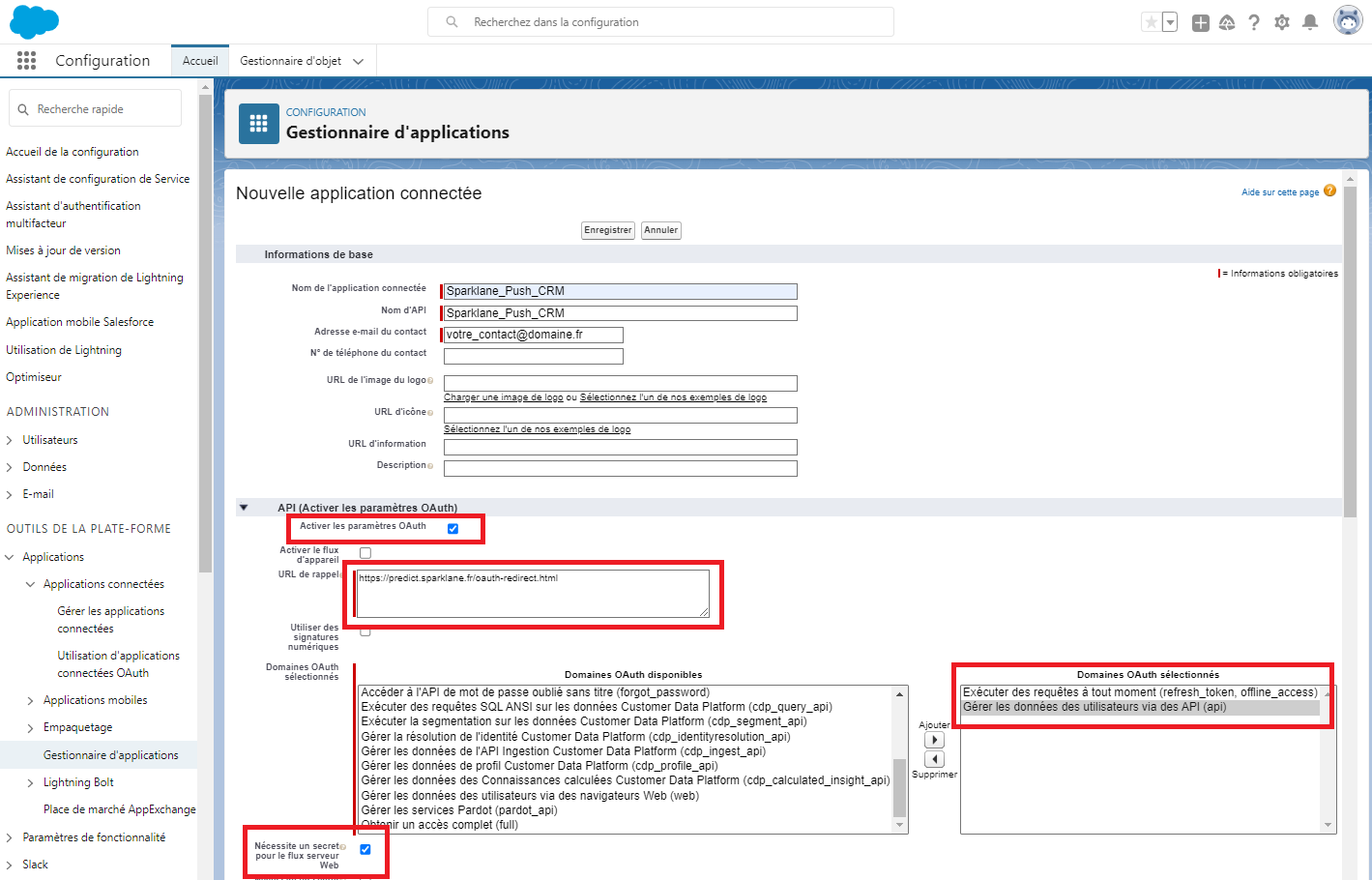Open the Aide sur cette page link
Image resolution: width=1372 pixels, height=880 pixels.
pos(1280,192)
